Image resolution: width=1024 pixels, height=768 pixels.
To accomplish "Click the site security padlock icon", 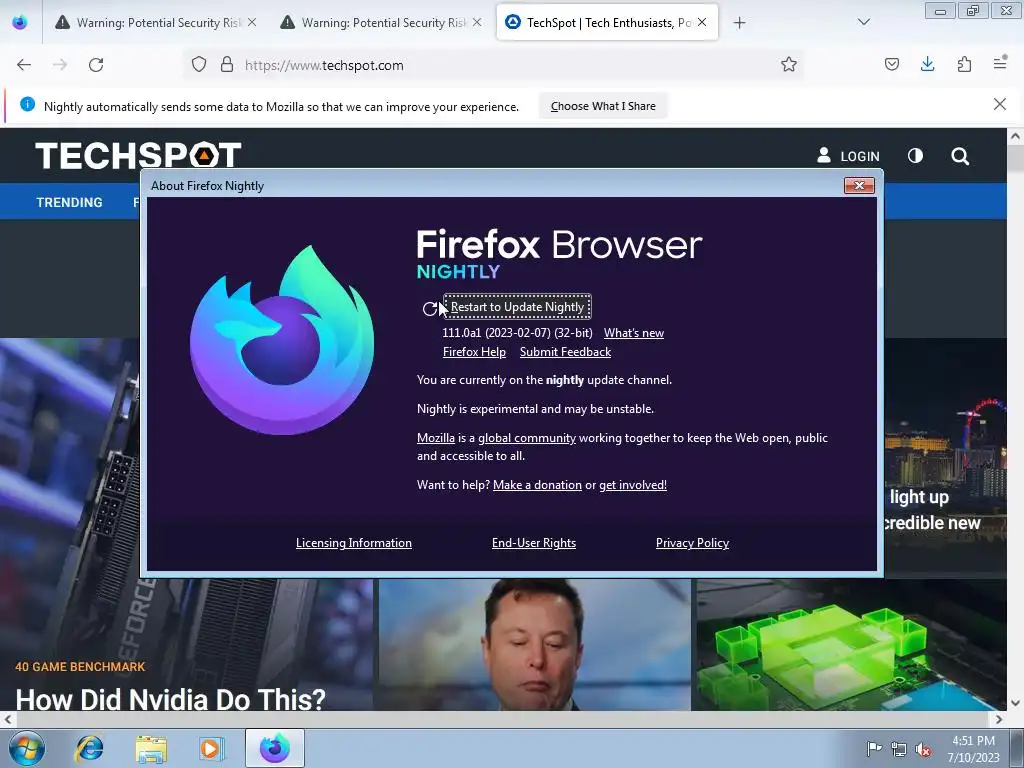I will click(227, 65).
